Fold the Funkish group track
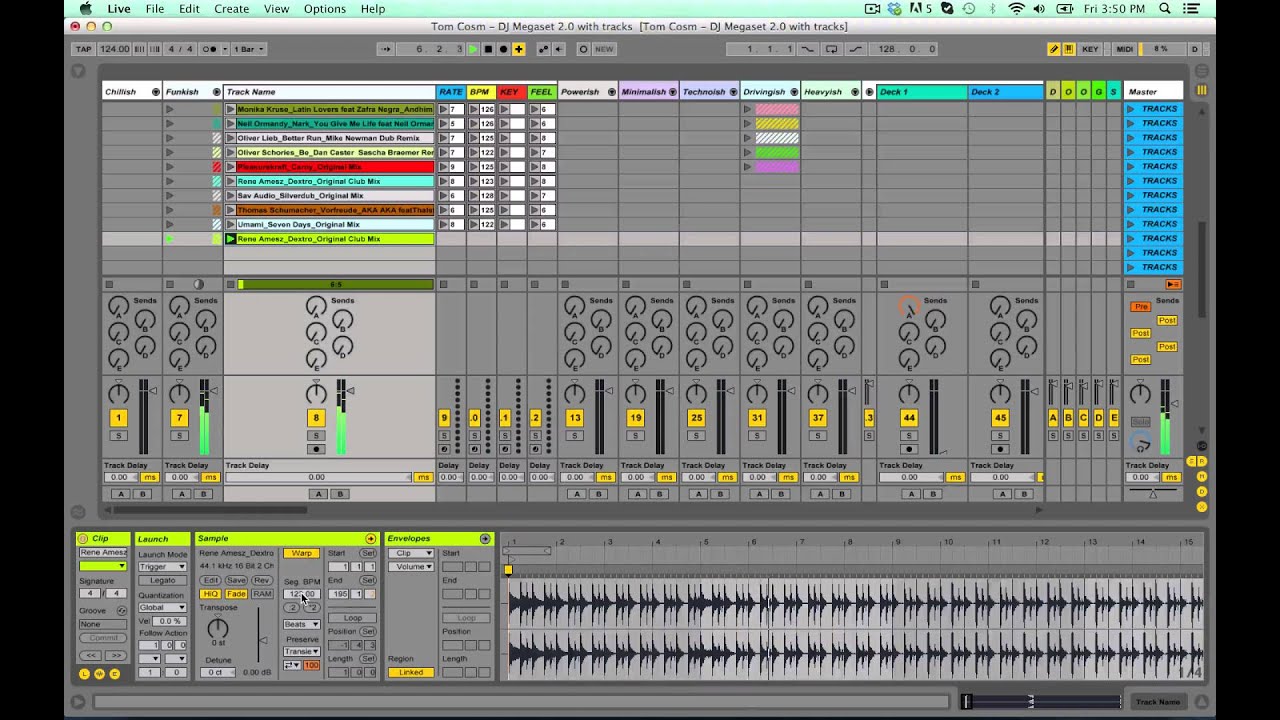This screenshot has width=1280, height=720. click(x=216, y=92)
